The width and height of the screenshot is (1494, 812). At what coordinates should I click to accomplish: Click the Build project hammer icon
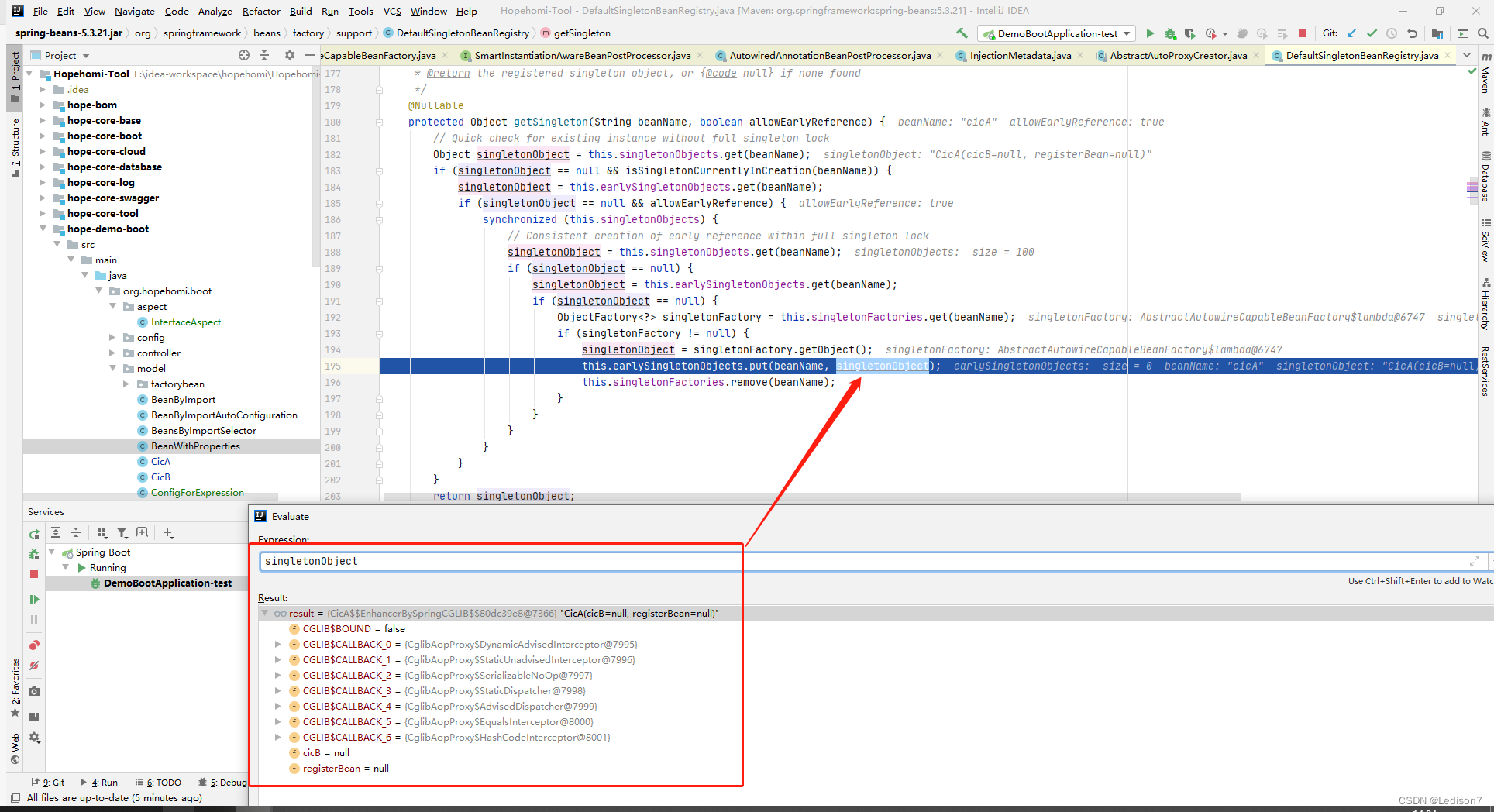point(962,33)
